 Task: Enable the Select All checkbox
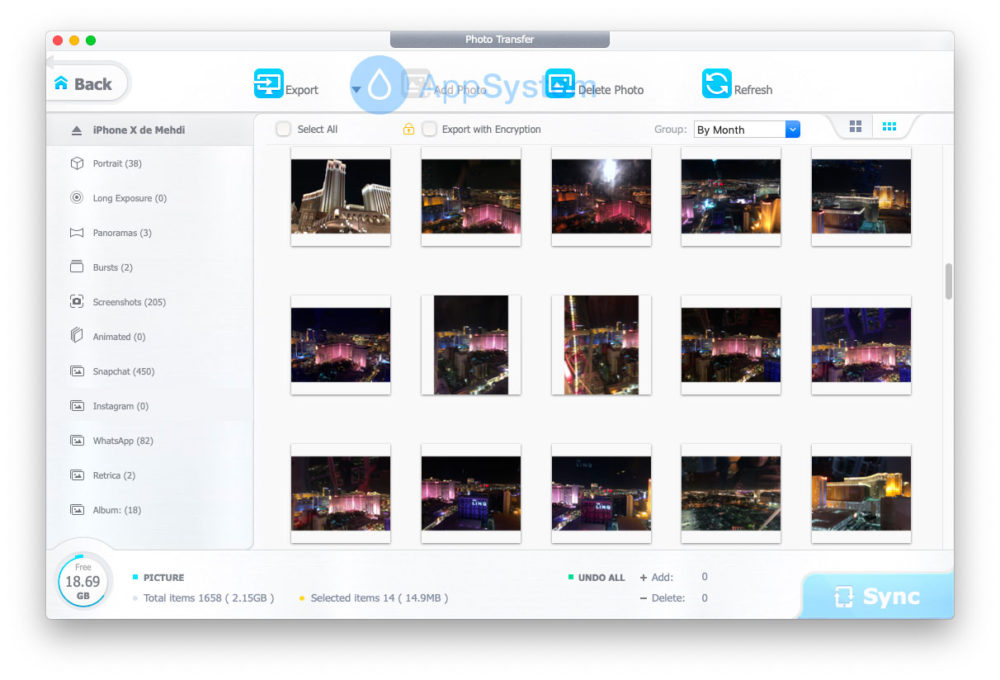[284, 129]
